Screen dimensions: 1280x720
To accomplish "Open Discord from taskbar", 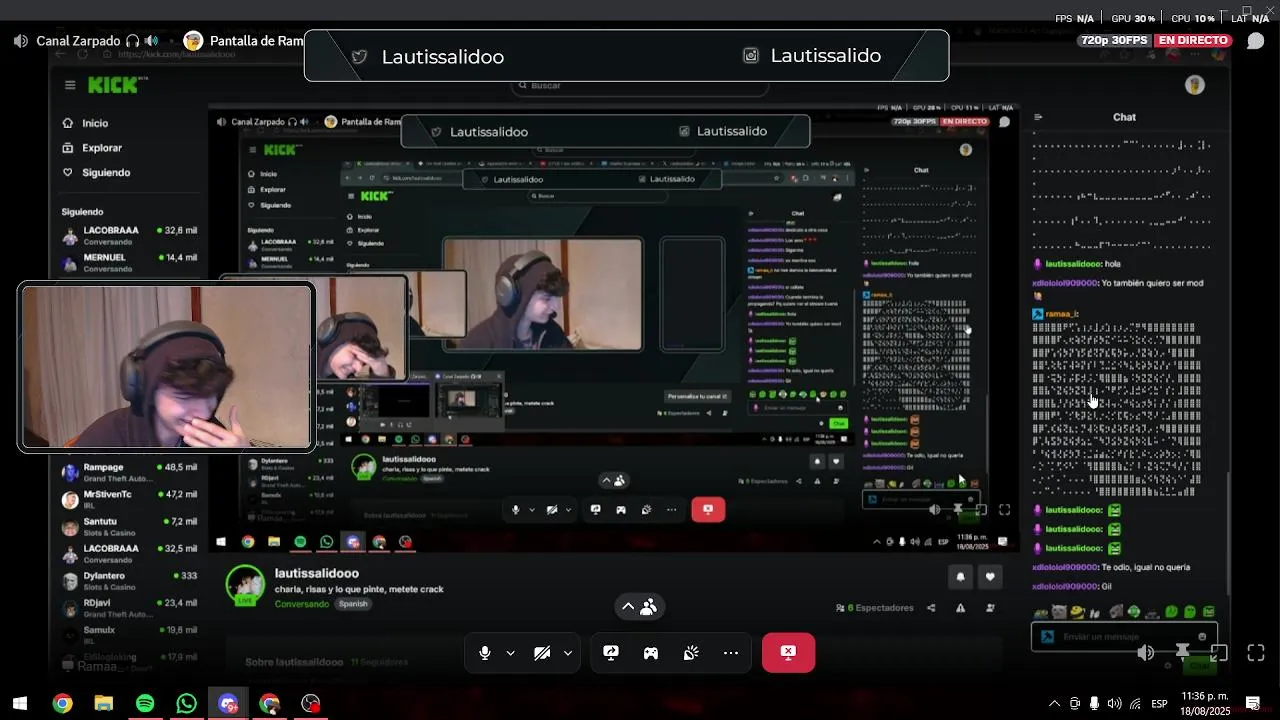I will [228, 704].
